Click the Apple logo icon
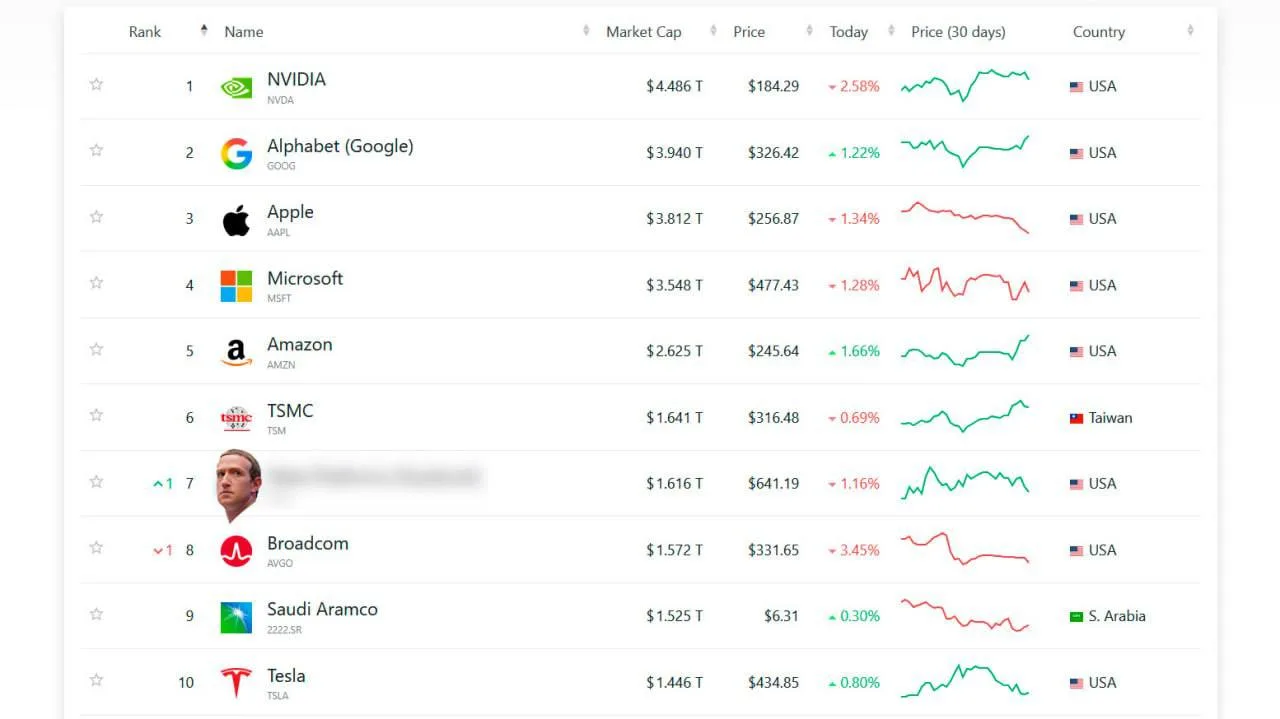This screenshot has width=1280, height=719. pos(236,219)
